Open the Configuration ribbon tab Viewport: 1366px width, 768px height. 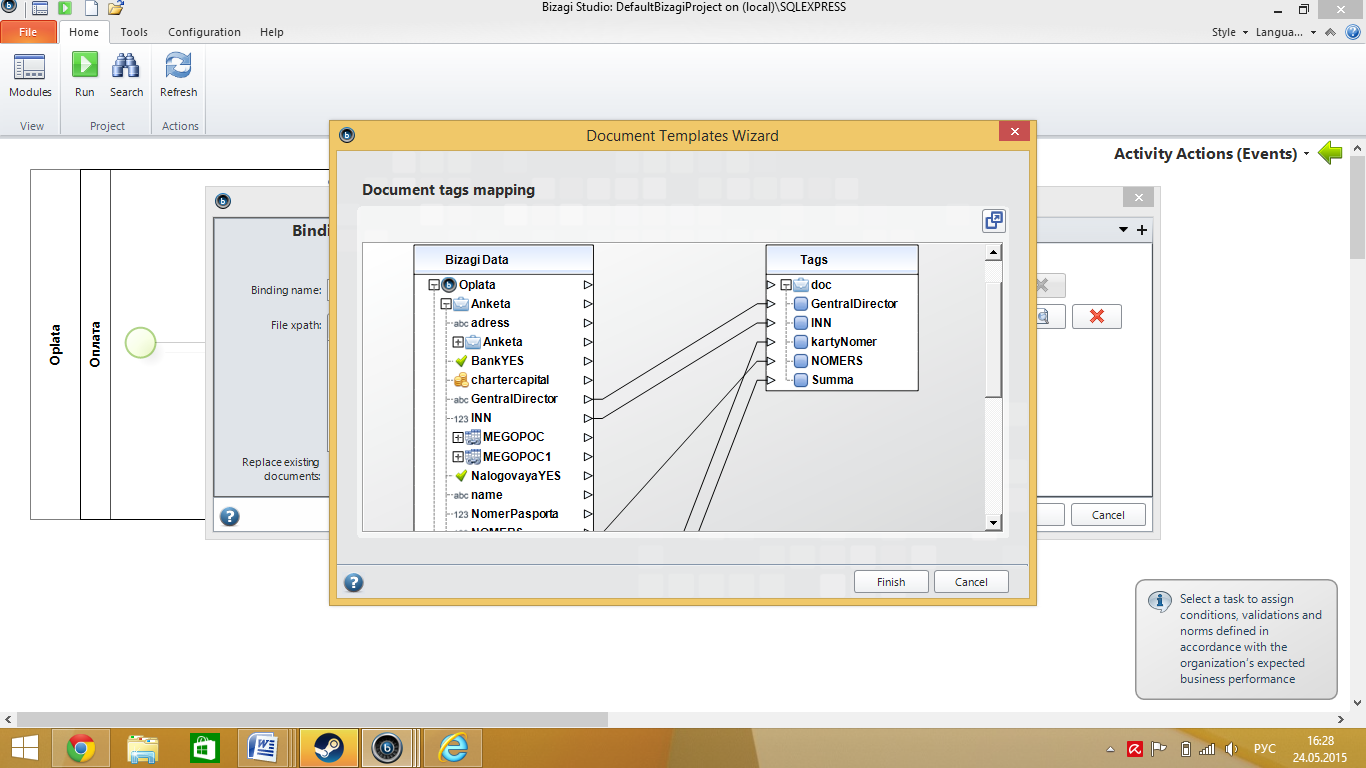[x=204, y=32]
